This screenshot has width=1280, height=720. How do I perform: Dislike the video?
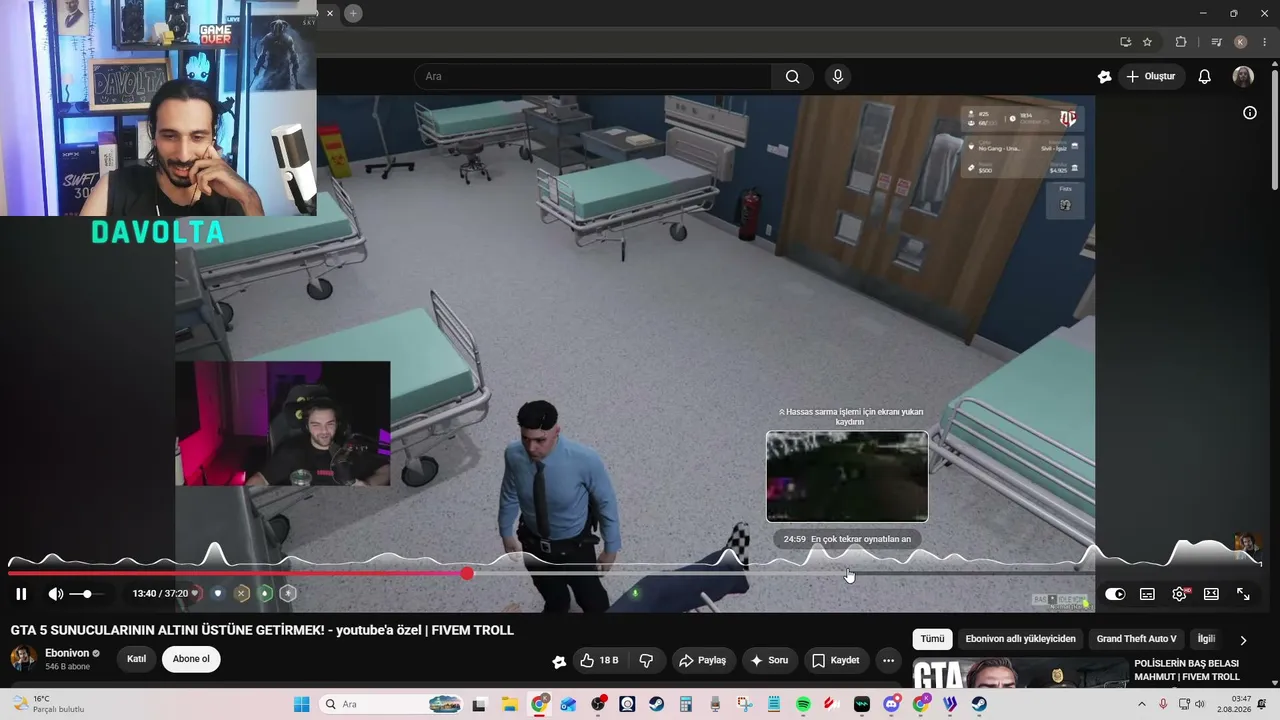point(646,660)
